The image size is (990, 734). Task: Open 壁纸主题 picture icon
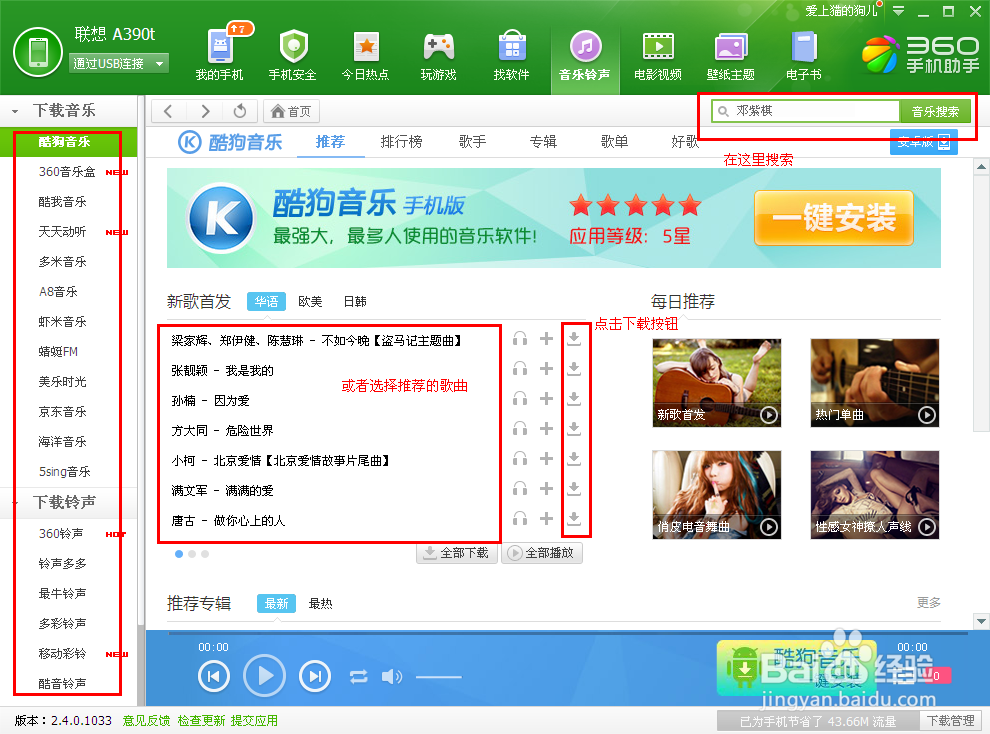point(731,54)
